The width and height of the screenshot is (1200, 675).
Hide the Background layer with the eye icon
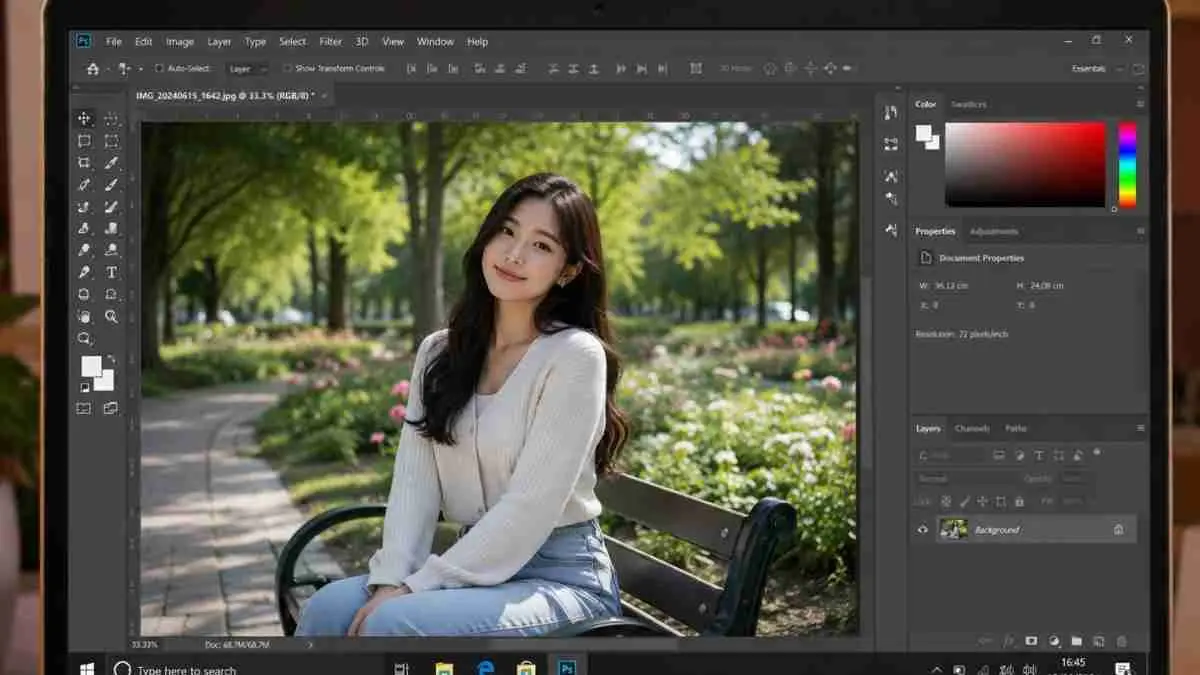coord(923,530)
